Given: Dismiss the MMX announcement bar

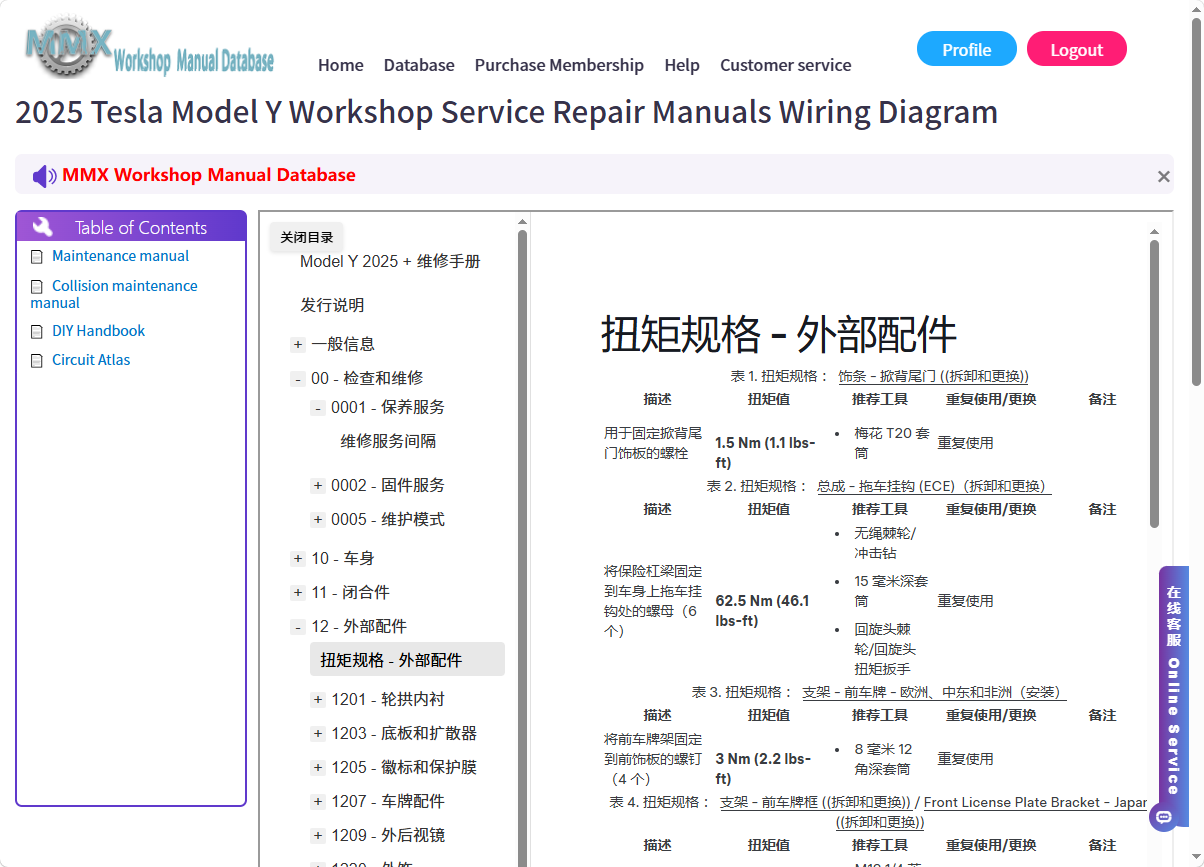Looking at the screenshot, I should 1163,176.
